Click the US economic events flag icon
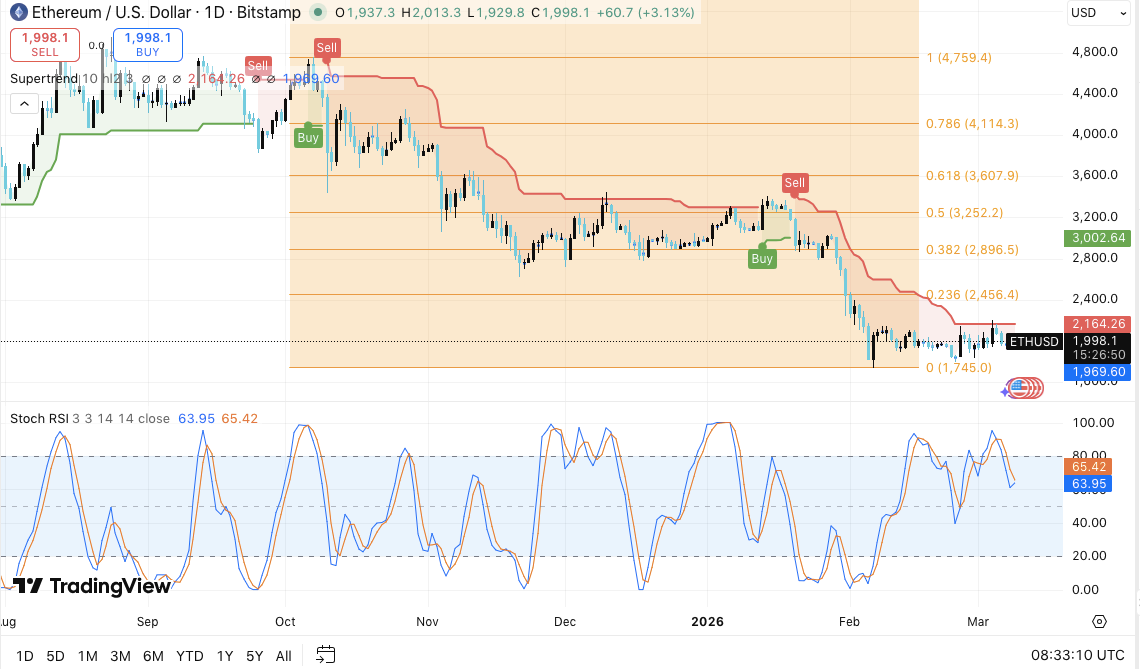Viewport: 1140px width, 669px height. [x=1019, y=387]
